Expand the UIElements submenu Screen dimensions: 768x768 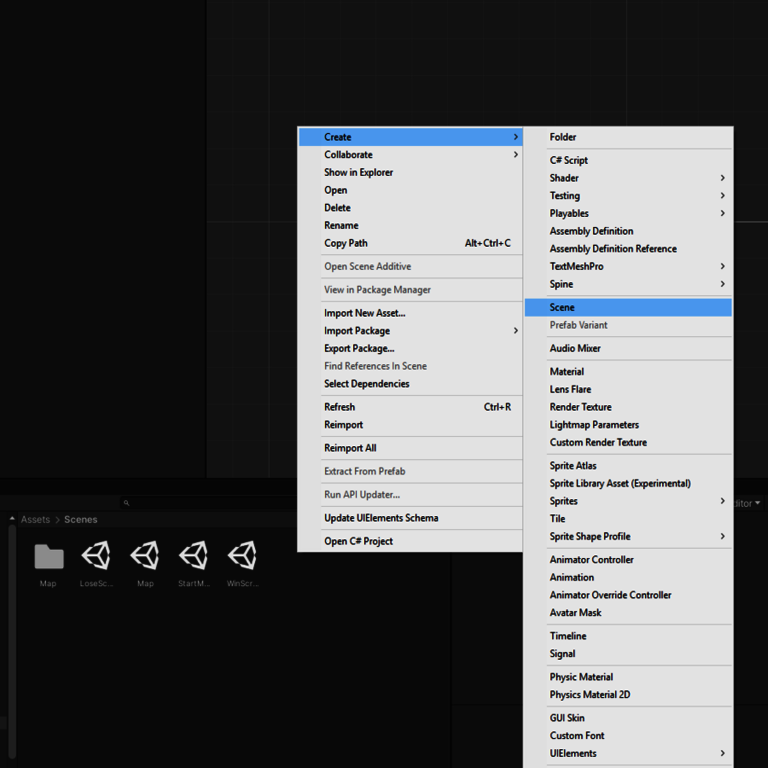(x=628, y=753)
